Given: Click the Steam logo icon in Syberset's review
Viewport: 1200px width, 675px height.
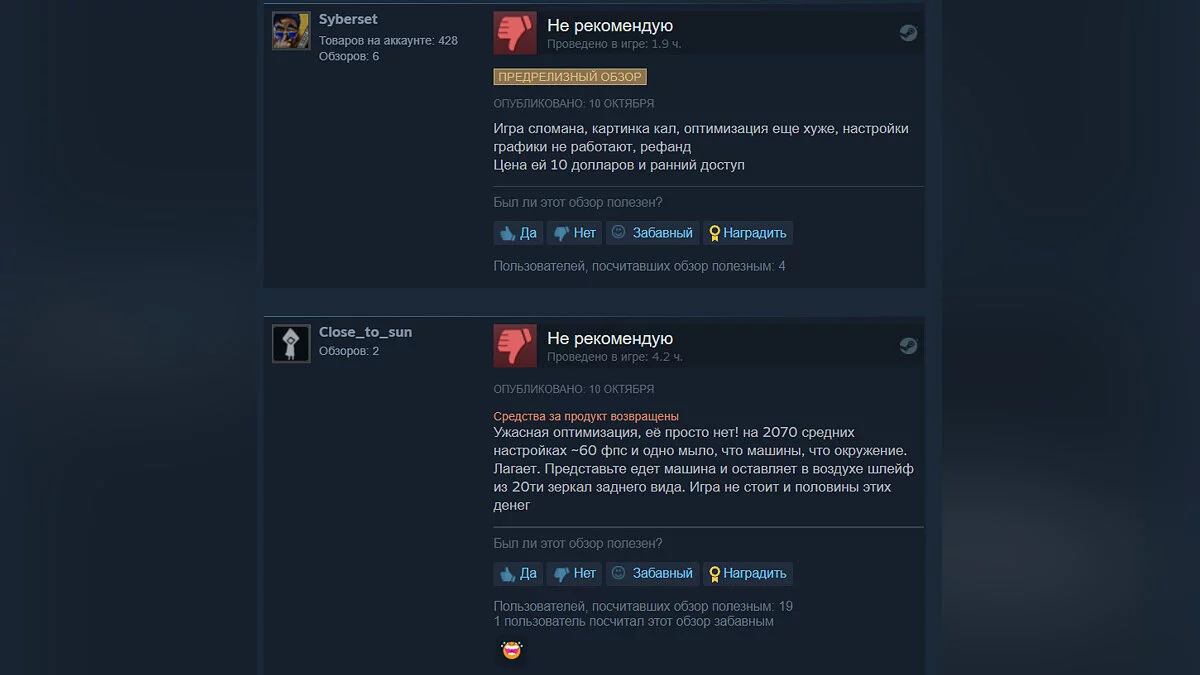Looking at the screenshot, I should 907,32.
